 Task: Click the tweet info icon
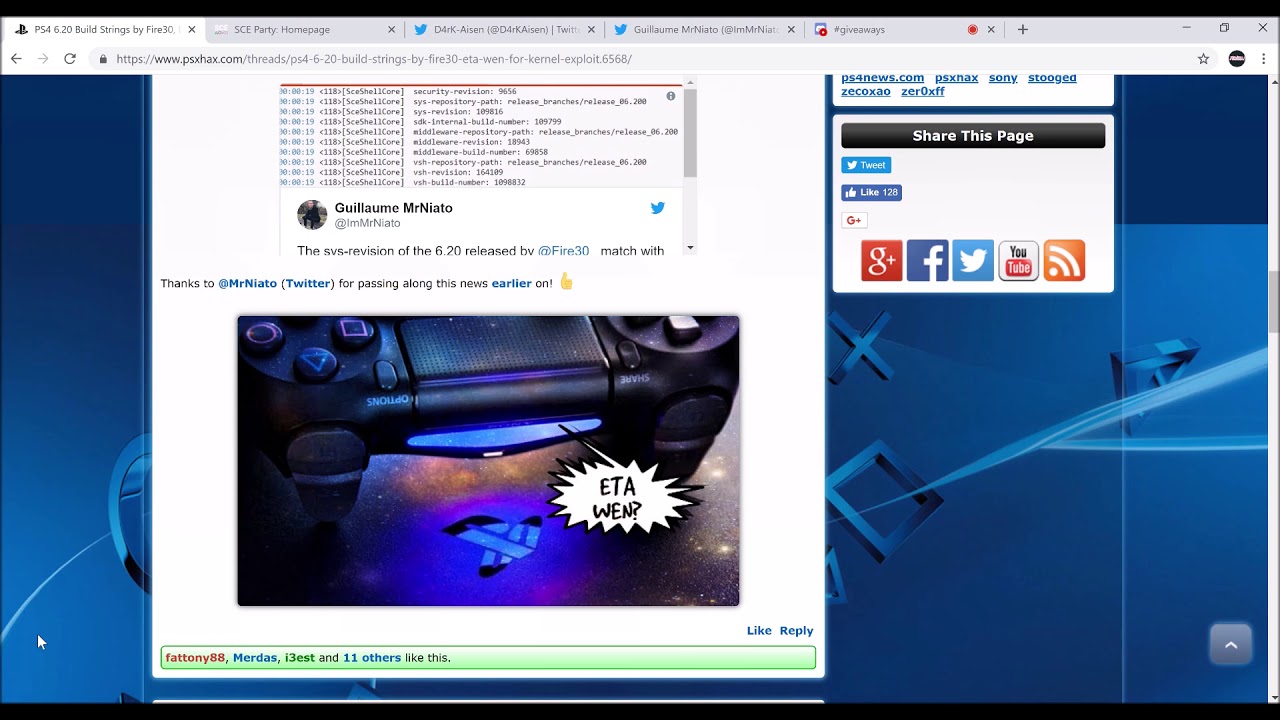(x=671, y=96)
